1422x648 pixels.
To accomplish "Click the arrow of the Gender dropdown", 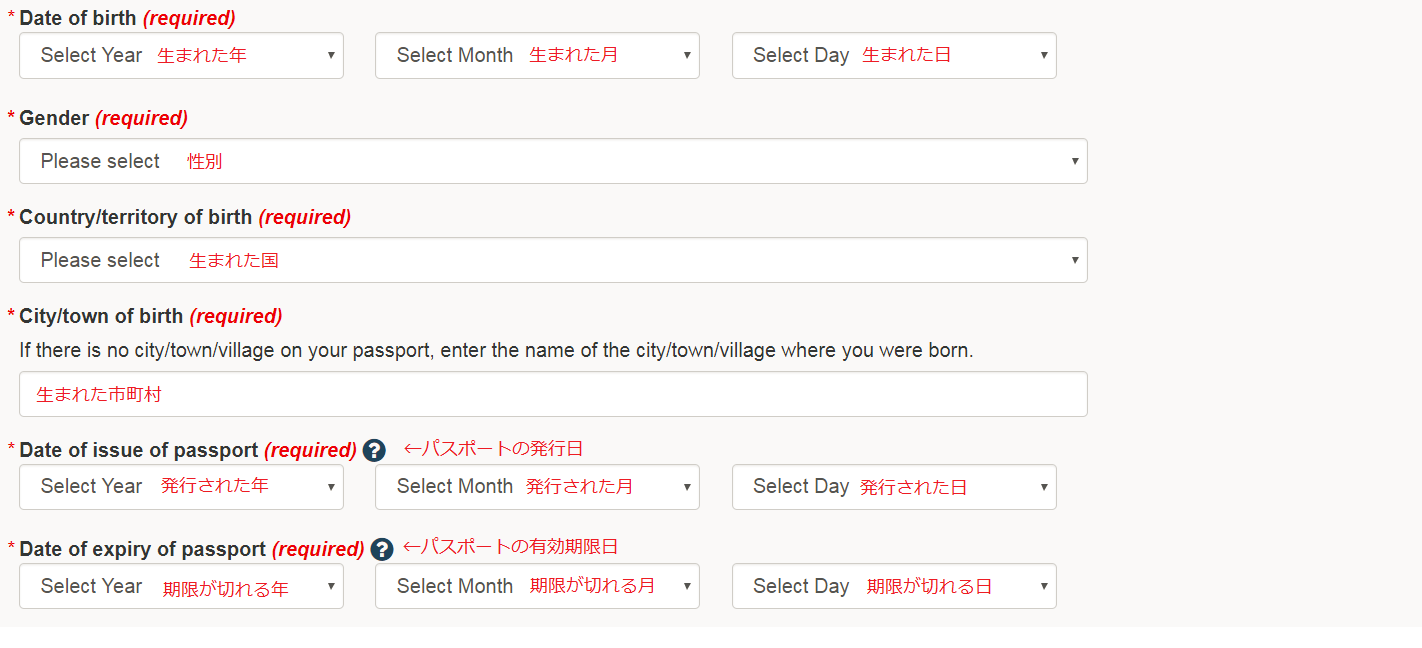I will [x=1075, y=161].
